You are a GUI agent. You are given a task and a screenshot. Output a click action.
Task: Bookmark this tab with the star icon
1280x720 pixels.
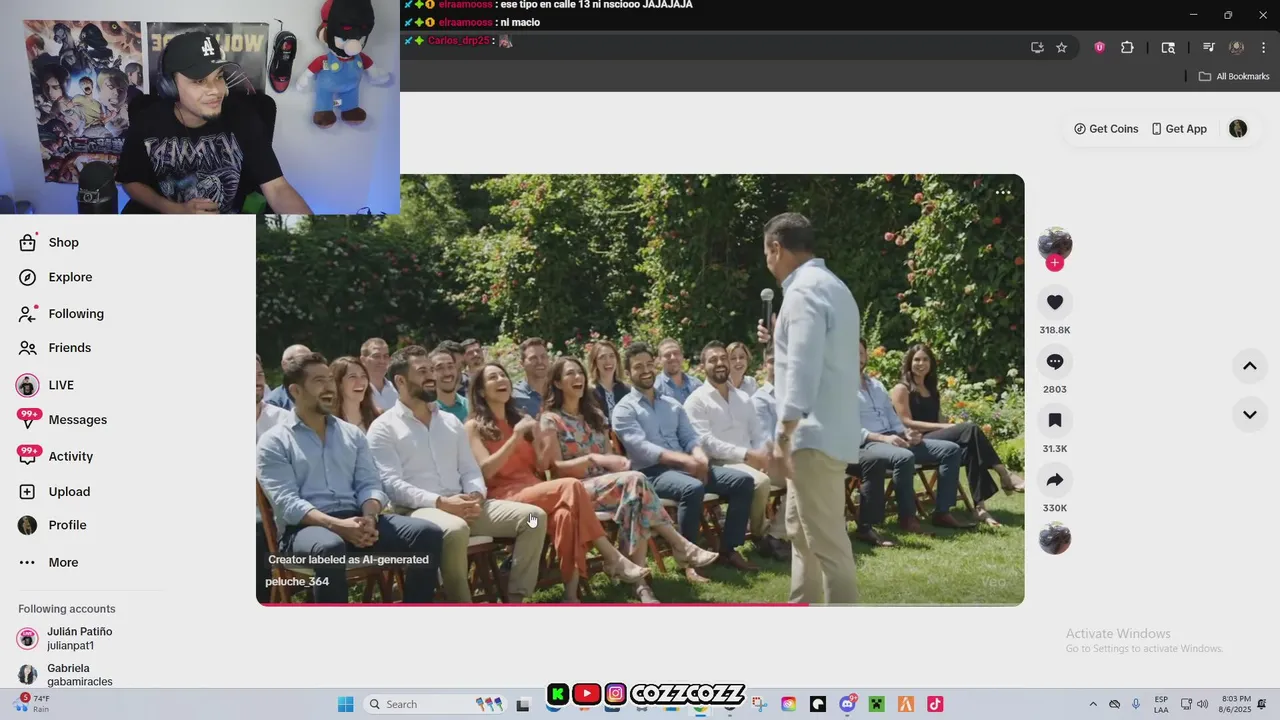tap(1062, 47)
